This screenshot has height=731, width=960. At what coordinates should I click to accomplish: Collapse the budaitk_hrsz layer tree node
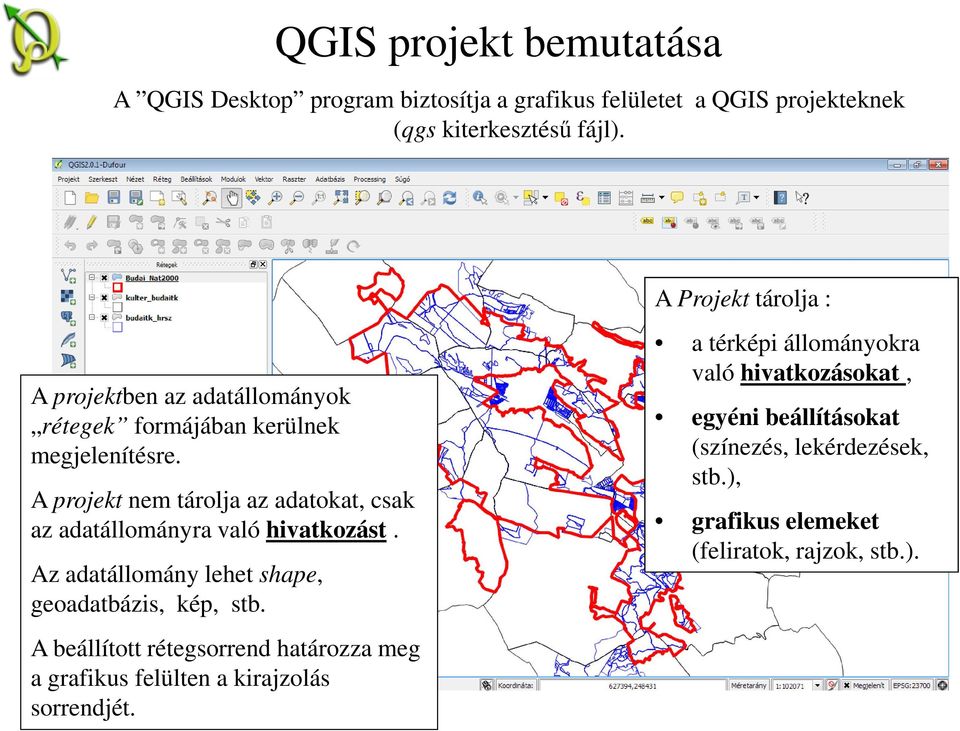pos(92,318)
